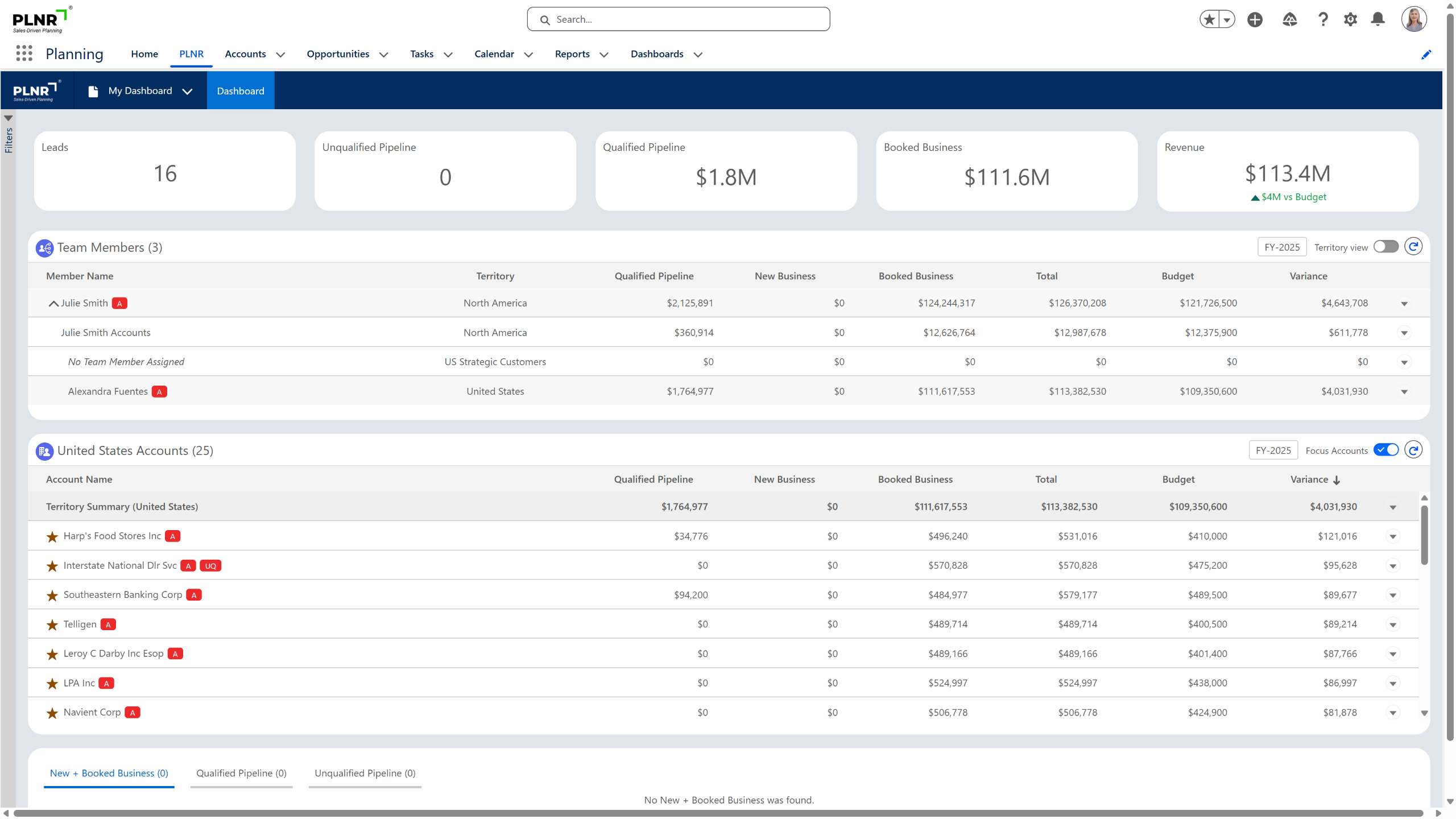Collapse the Julie Smith team row
The width and height of the screenshot is (1456, 819).
(x=53, y=304)
